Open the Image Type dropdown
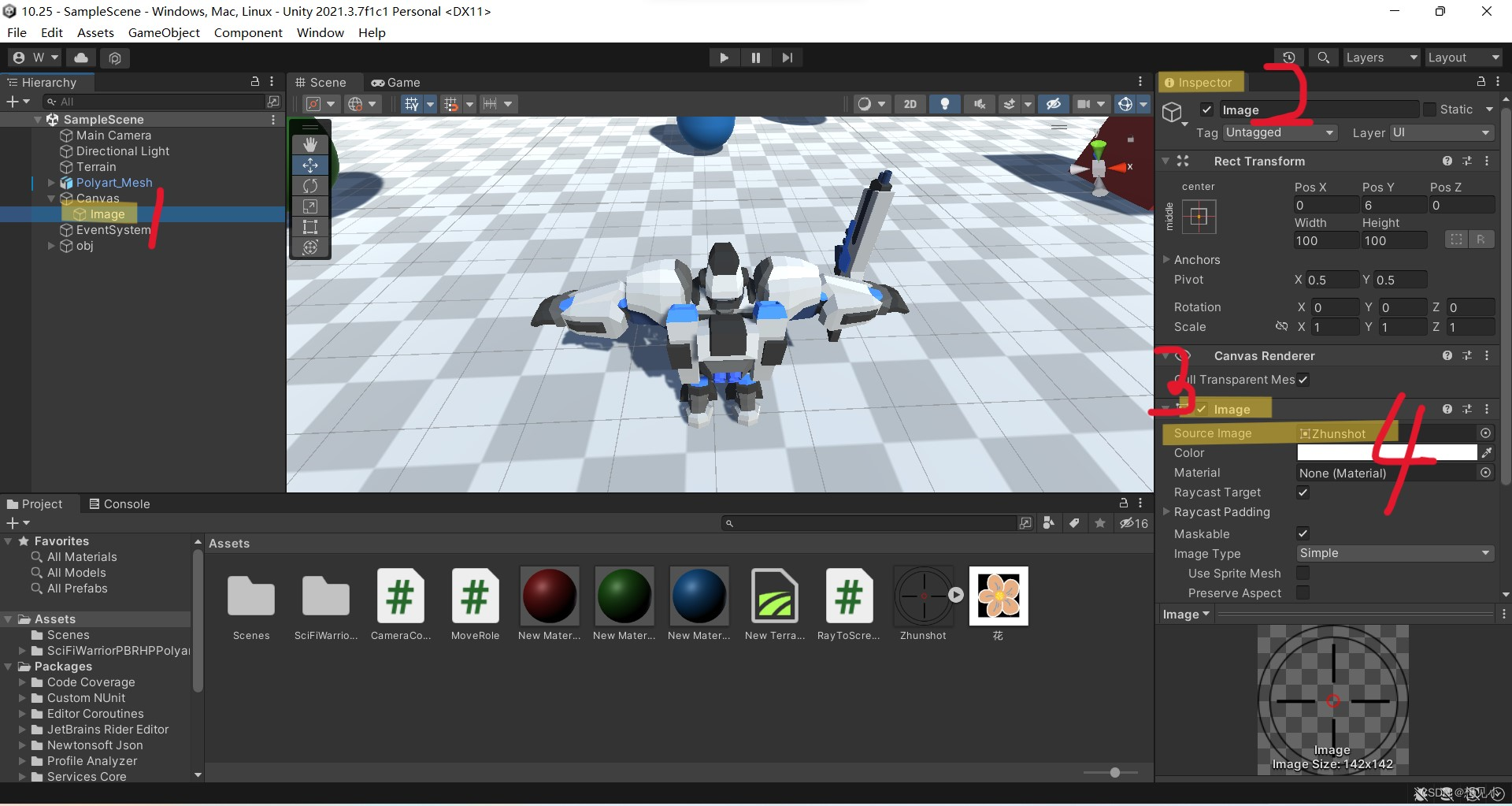Viewport: 1512px width, 806px height. [x=1394, y=553]
